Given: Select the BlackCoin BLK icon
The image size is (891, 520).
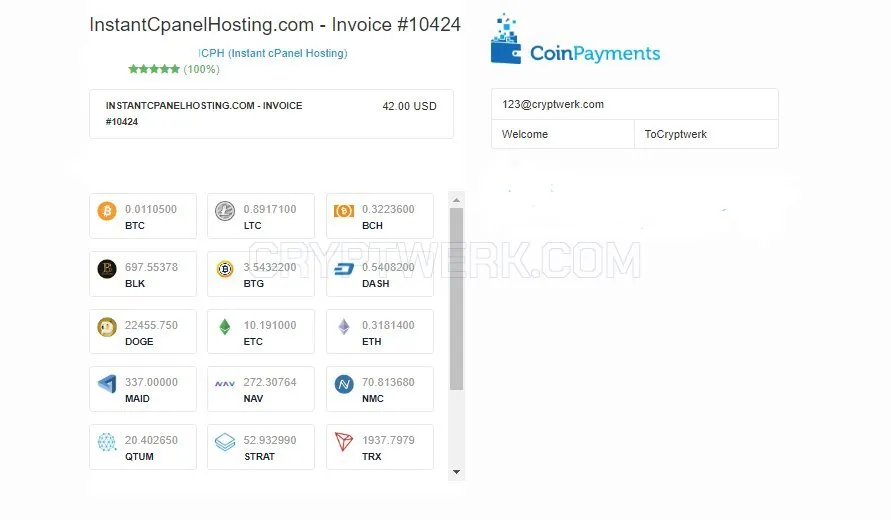Looking at the screenshot, I should pyautogui.click(x=107, y=268).
